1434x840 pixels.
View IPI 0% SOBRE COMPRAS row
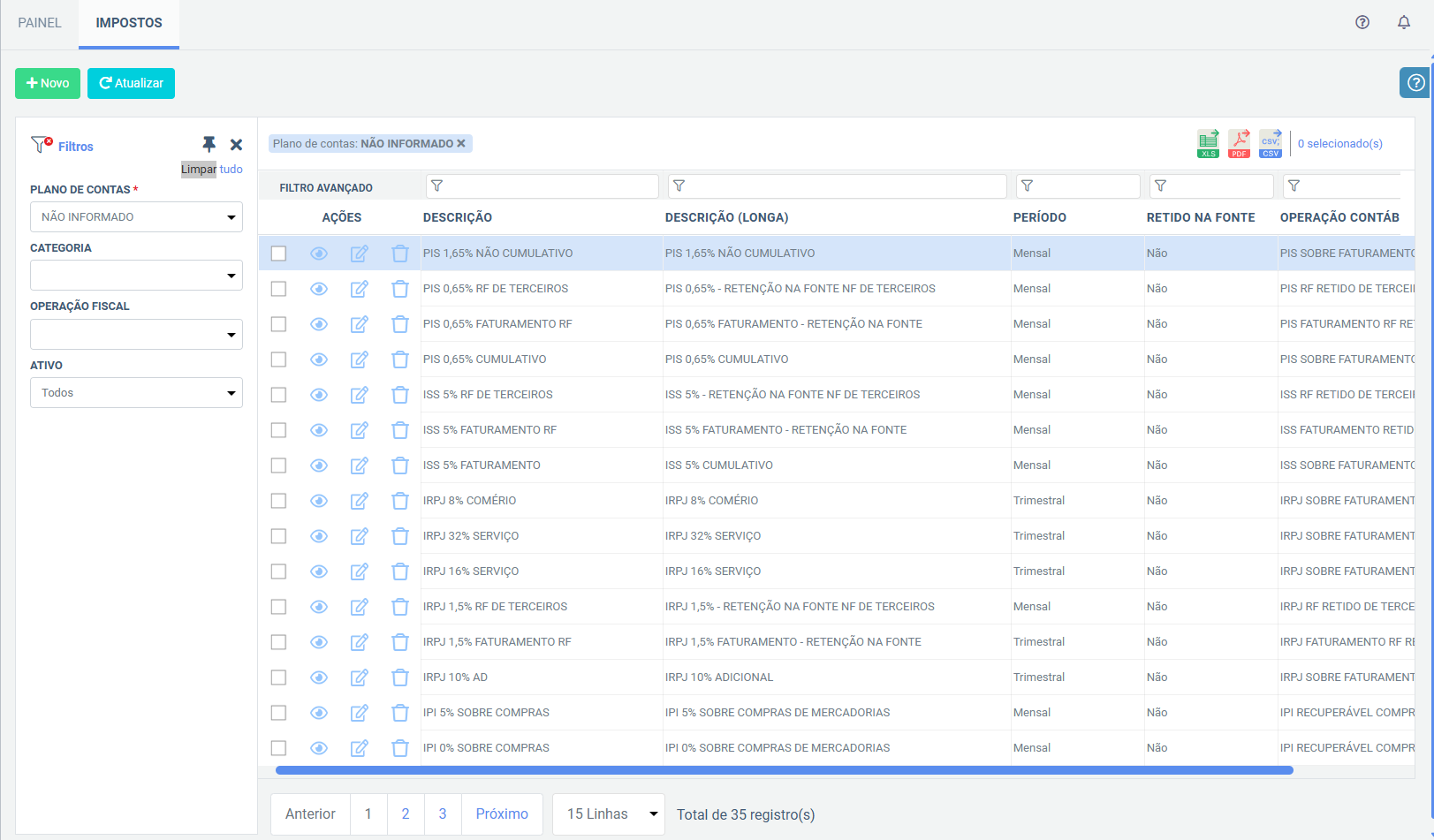[x=319, y=748]
